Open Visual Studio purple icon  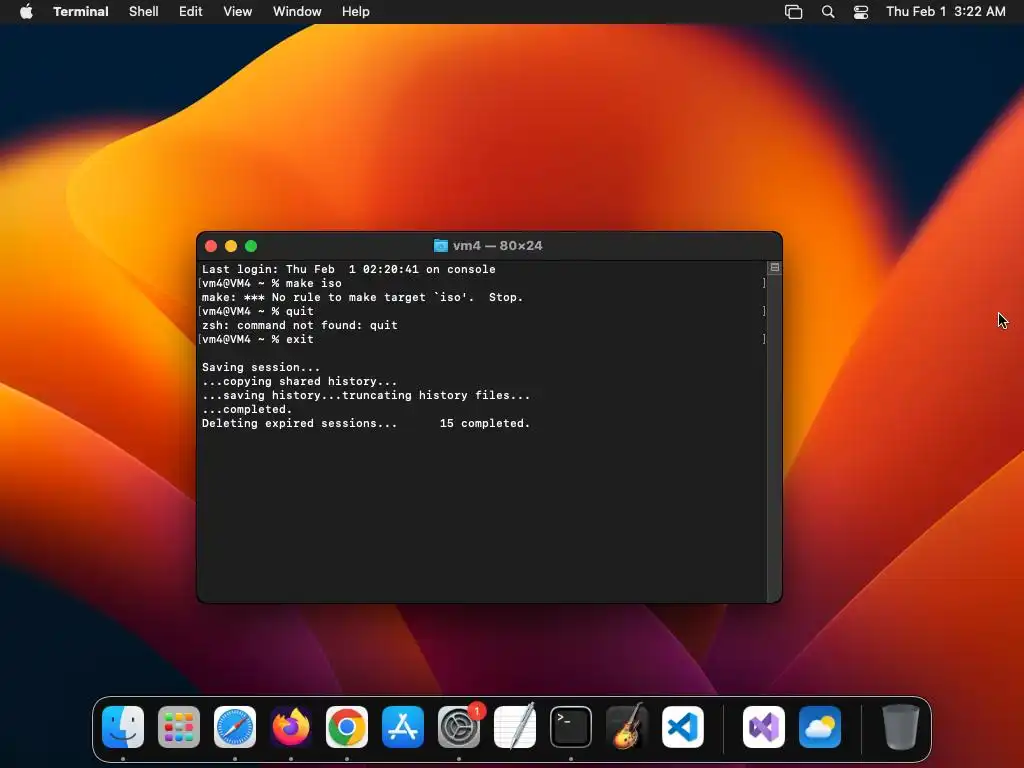[763, 727]
